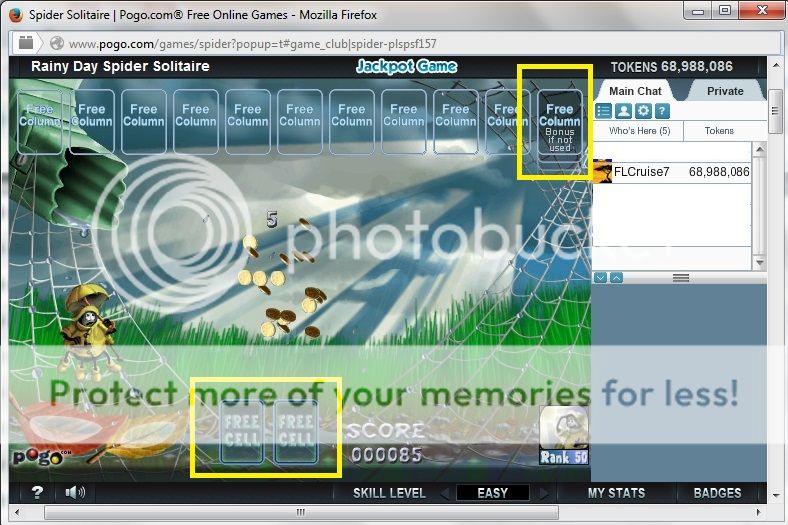788x525 pixels.
Task: Click page scrollbar up arrow near TOKENS
Action: coord(775,66)
